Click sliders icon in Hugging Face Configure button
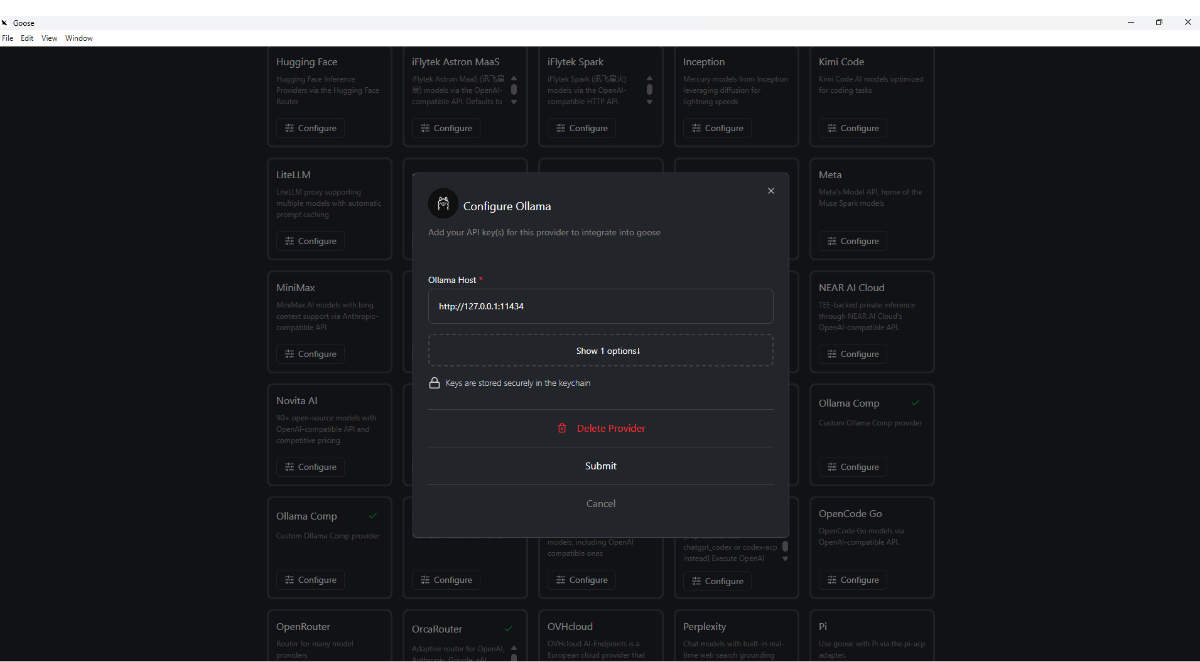Screen dimensions: 1200x662 pyautogui.click(x=290, y=128)
